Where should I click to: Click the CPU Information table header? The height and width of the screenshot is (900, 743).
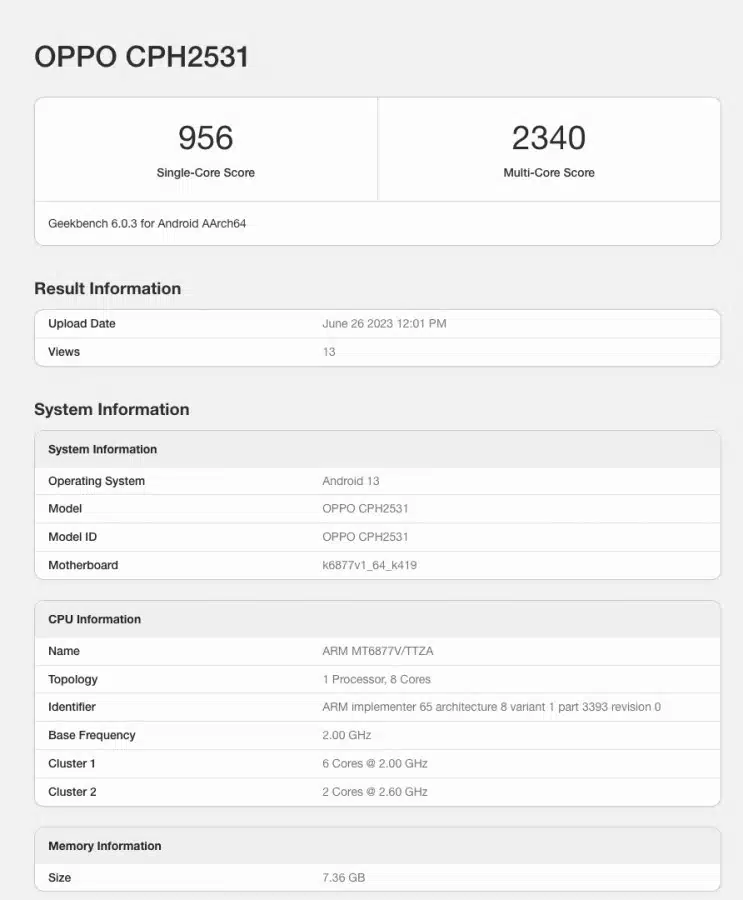94,620
